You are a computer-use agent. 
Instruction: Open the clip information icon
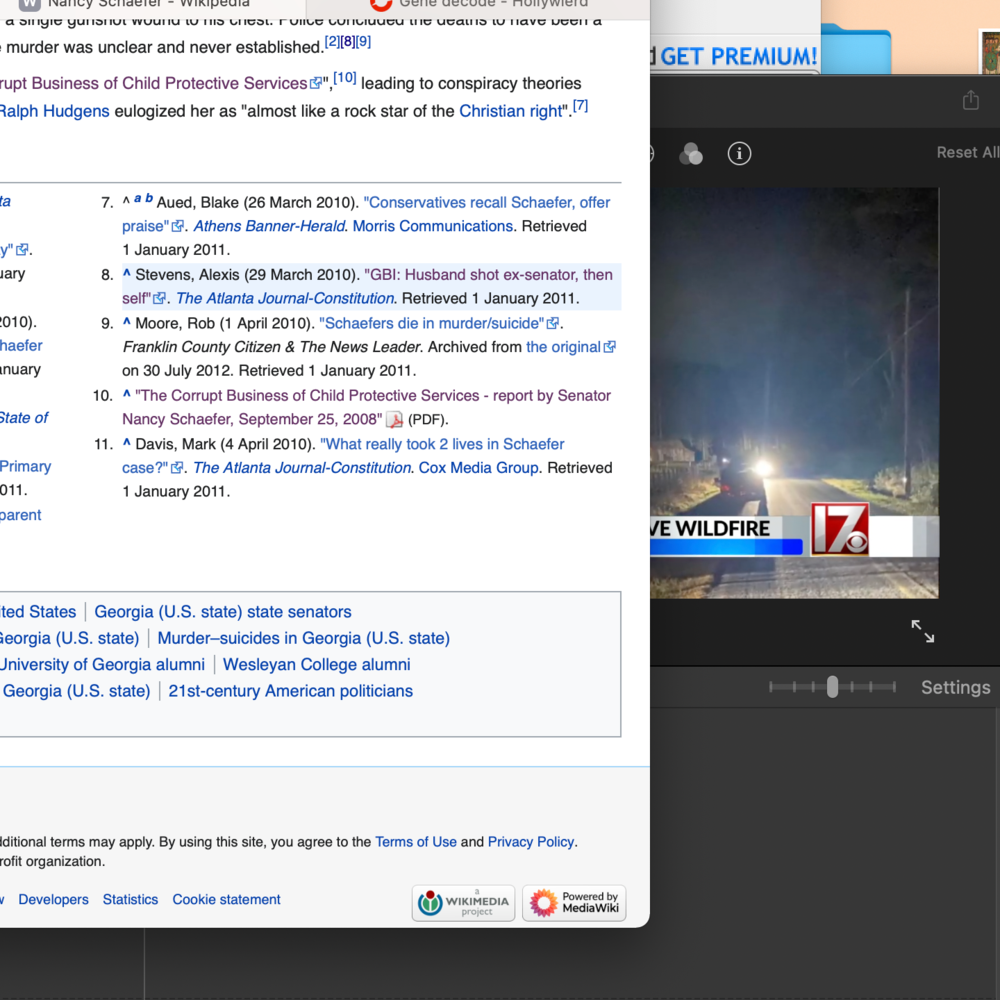point(739,154)
